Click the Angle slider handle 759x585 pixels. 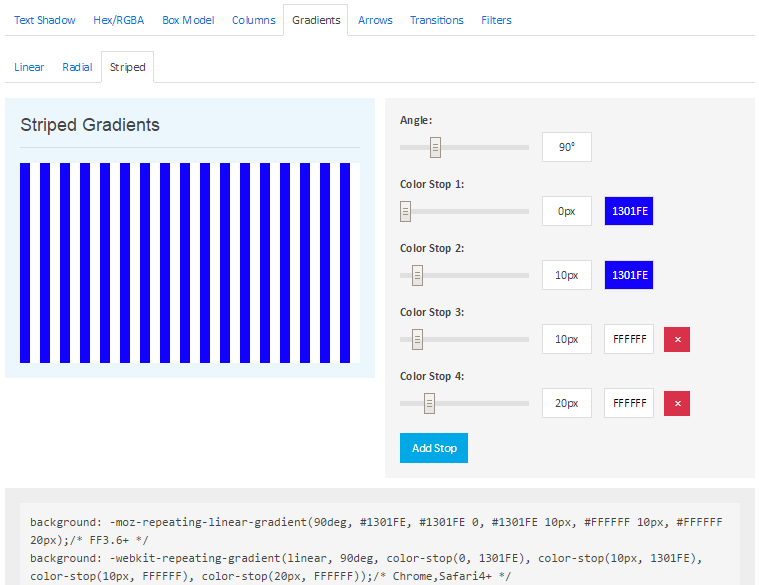tap(435, 148)
